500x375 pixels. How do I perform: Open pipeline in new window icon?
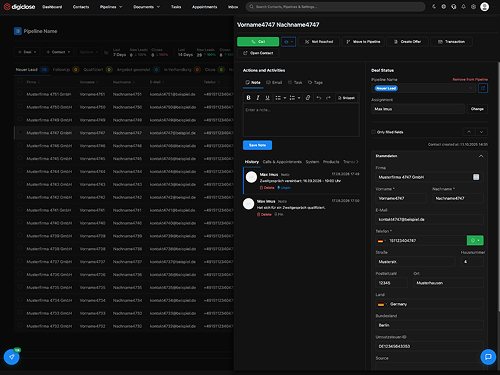(483, 88)
